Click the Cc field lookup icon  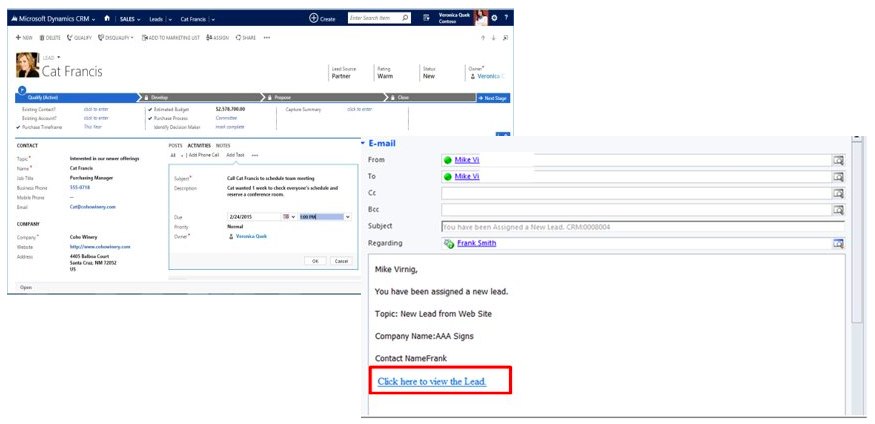click(x=838, y=194)
